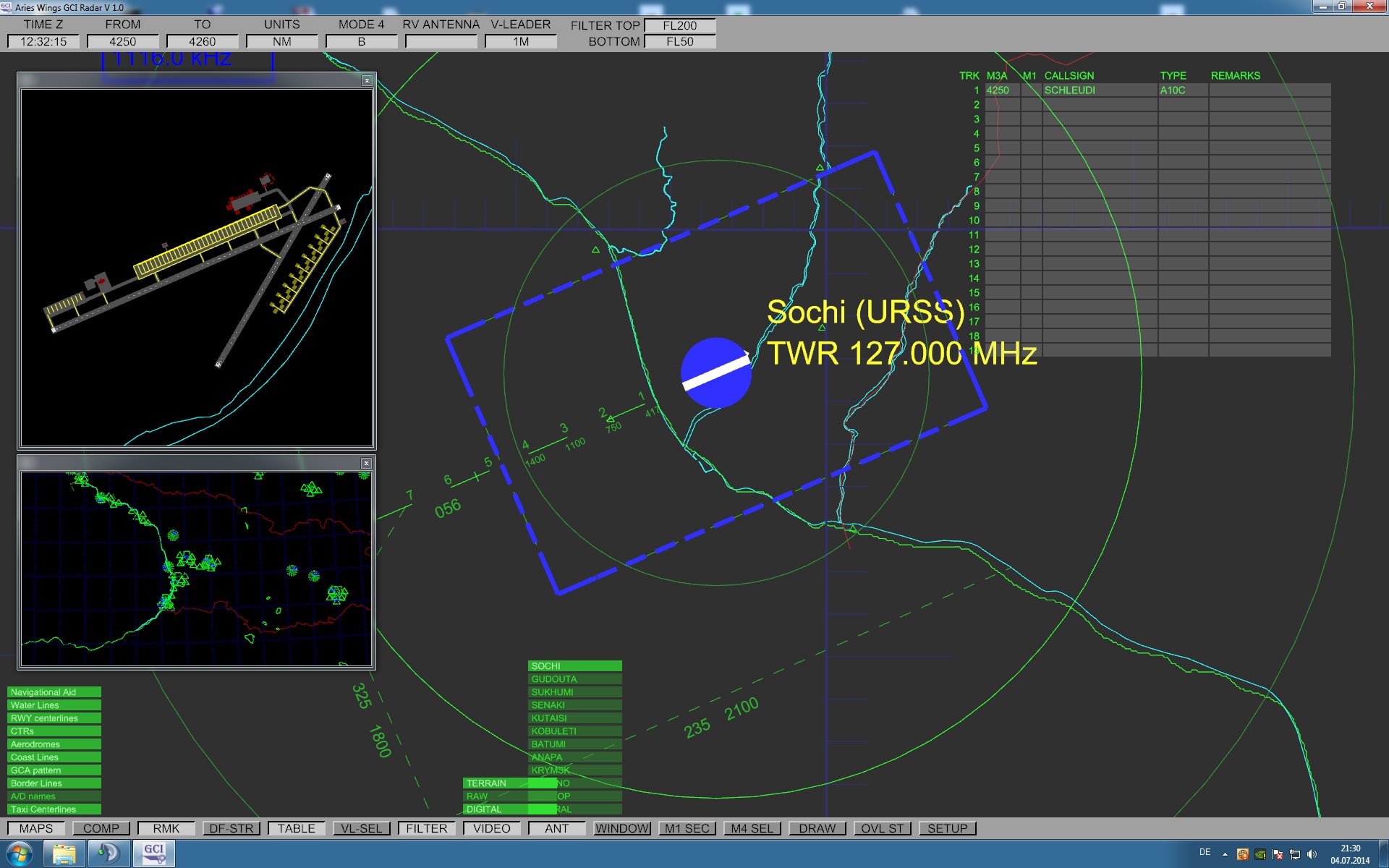This screenshot has height=868, width=1389.
Task: Click the volume speaker tray icon
Action: pos(1312,854)
